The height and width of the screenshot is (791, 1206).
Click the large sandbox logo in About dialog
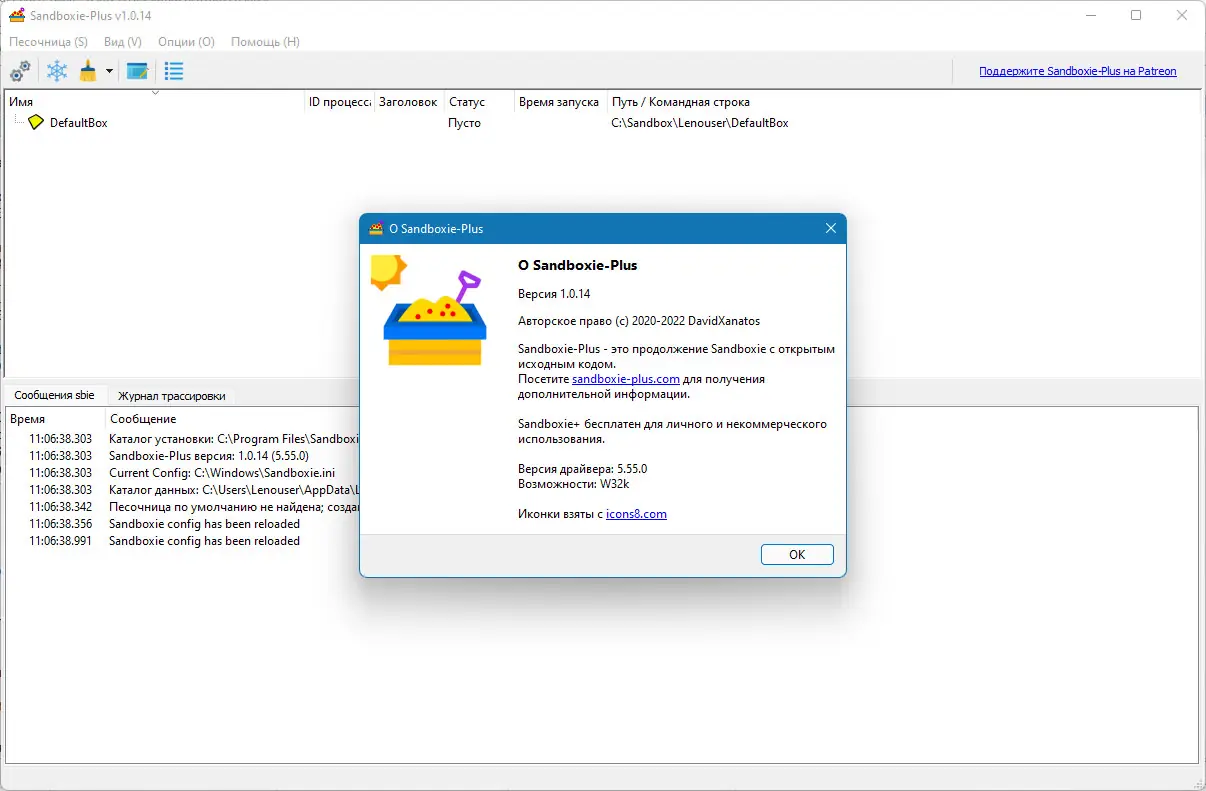pos(428,312)
